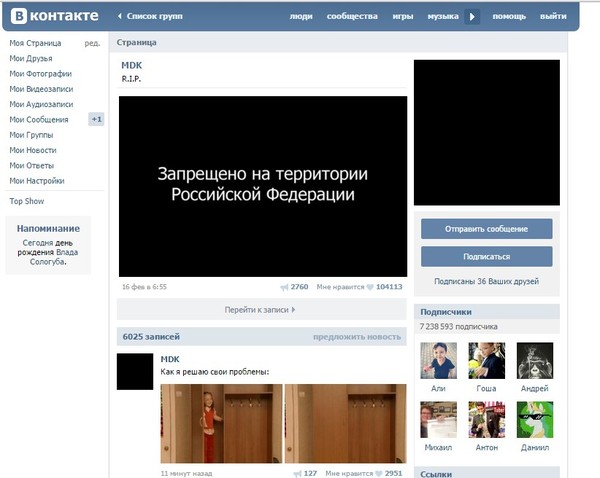Screen dimensions: 600x478
Task: Open subscriber Антон's avatar
Action: 487,419
